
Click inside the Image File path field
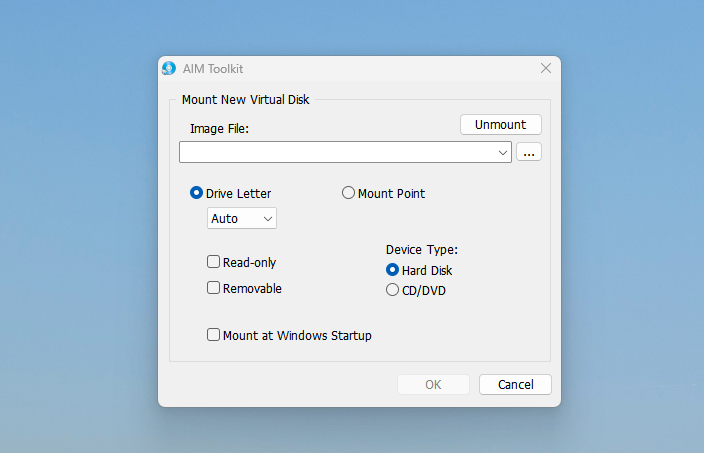338,152
